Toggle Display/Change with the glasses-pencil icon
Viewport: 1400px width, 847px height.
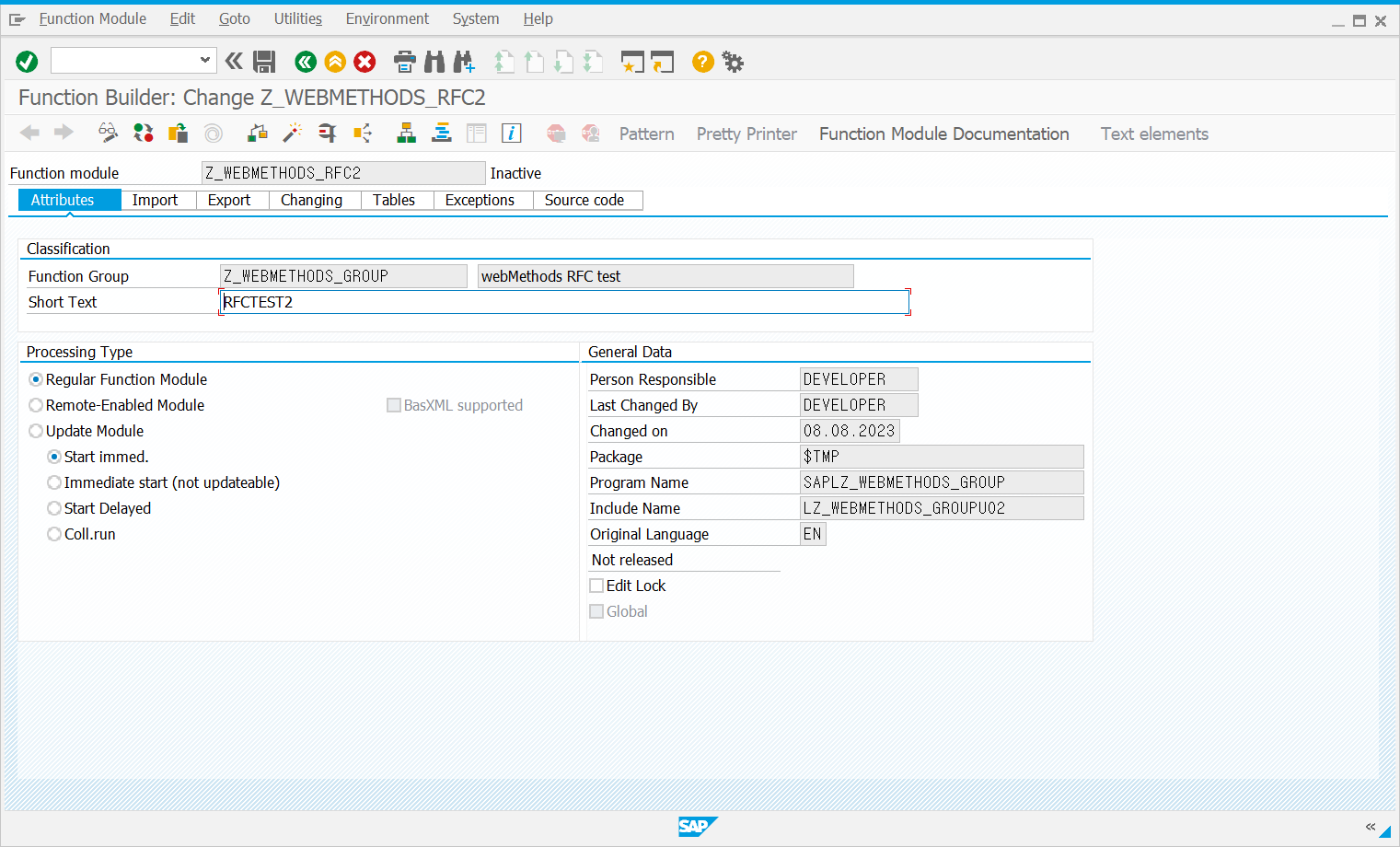point(108,133)
